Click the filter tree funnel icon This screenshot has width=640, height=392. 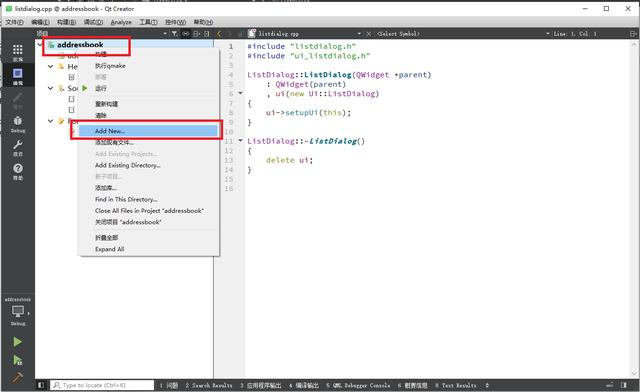[x=175, y=33]
